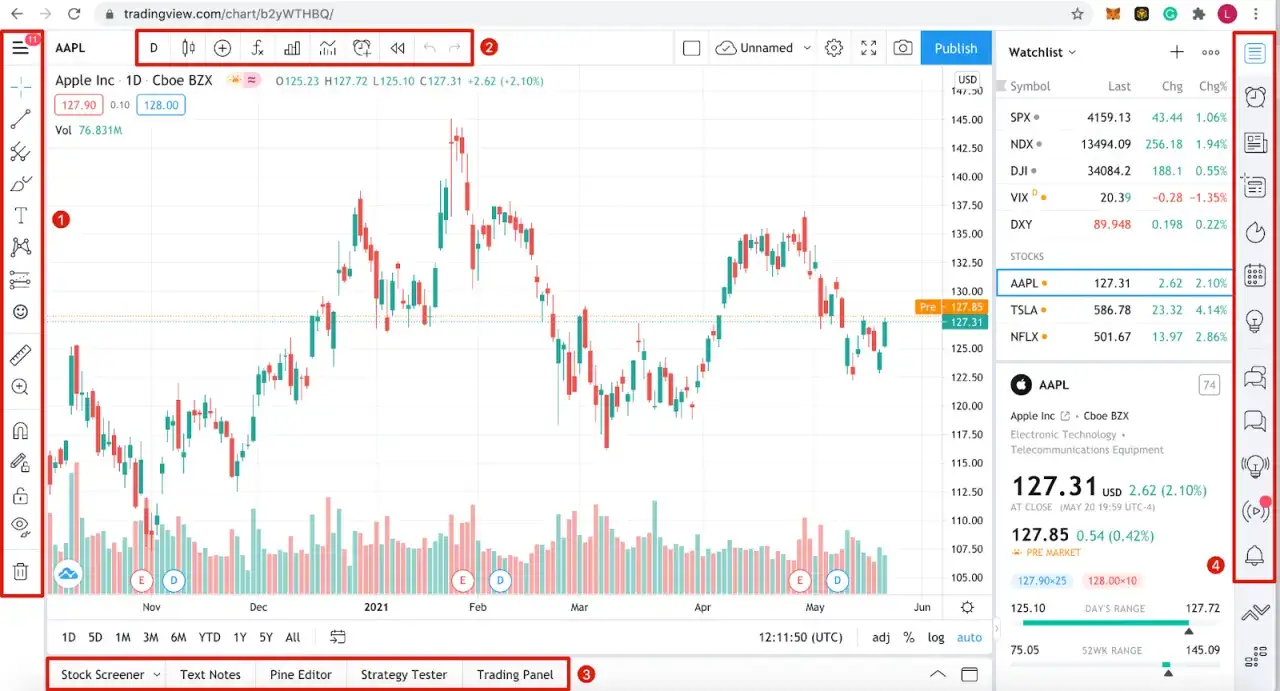Take a chart snapshot with the camera icon
The width and height of the screenshot is (1280, 691).
(x=903, y=47)
